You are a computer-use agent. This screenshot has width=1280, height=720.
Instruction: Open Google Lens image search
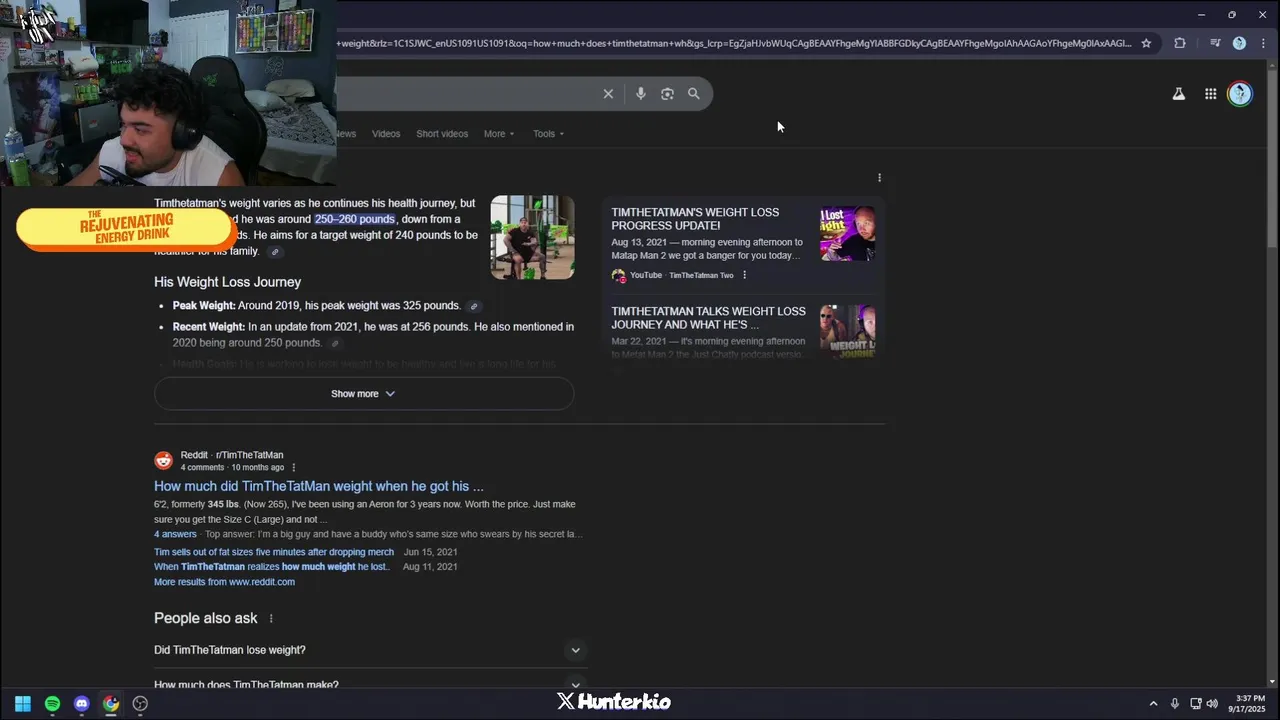click(667, 94)
